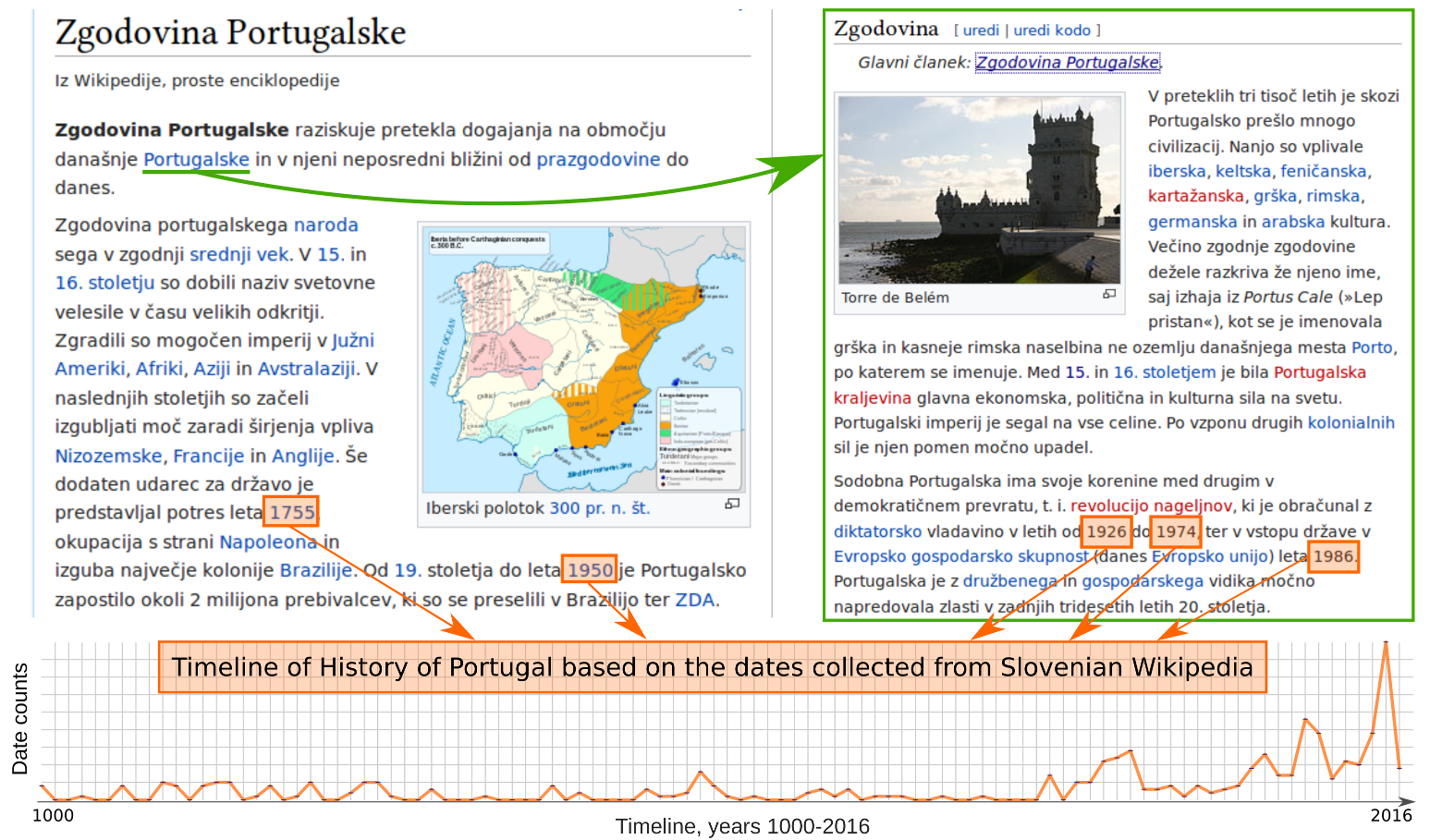Image resolution: width=1430 pixels, height=840 pixels.
Task: Click the 'uredi' edit link
Action: [981, 30]
